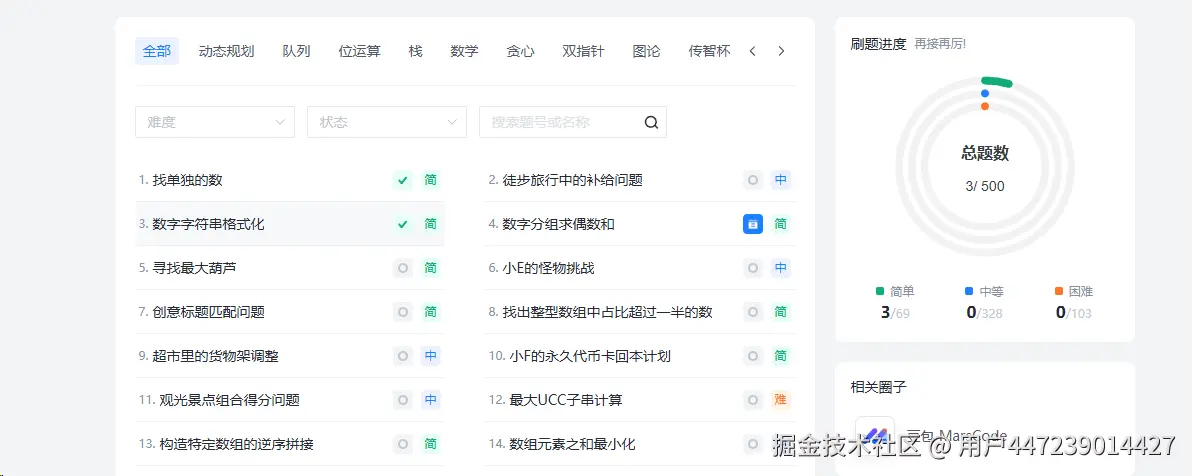
Task: Click the 简 difficulty tag on 找单独的数
Action: tap(431, 180)
